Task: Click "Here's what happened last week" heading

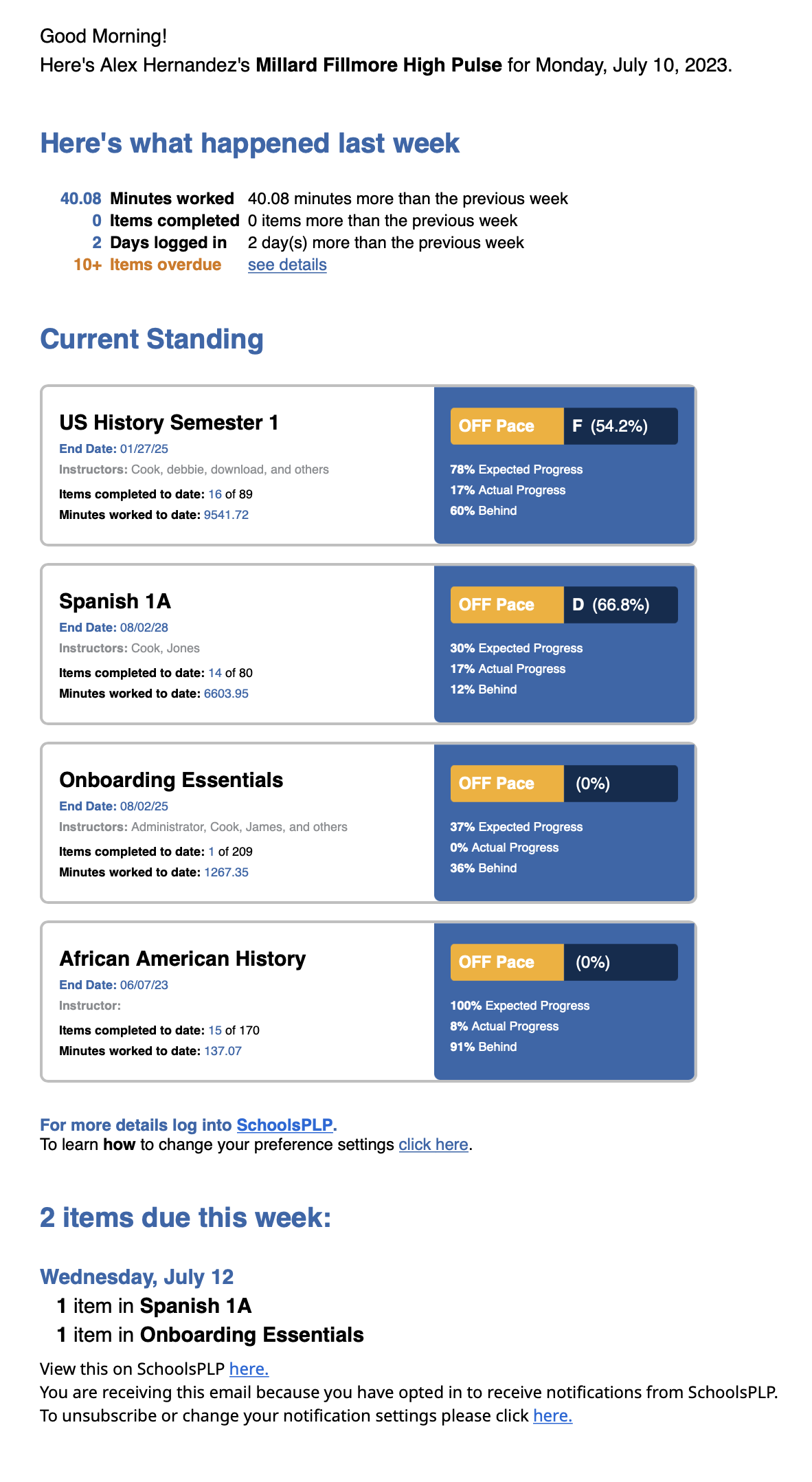Action: 249,144
